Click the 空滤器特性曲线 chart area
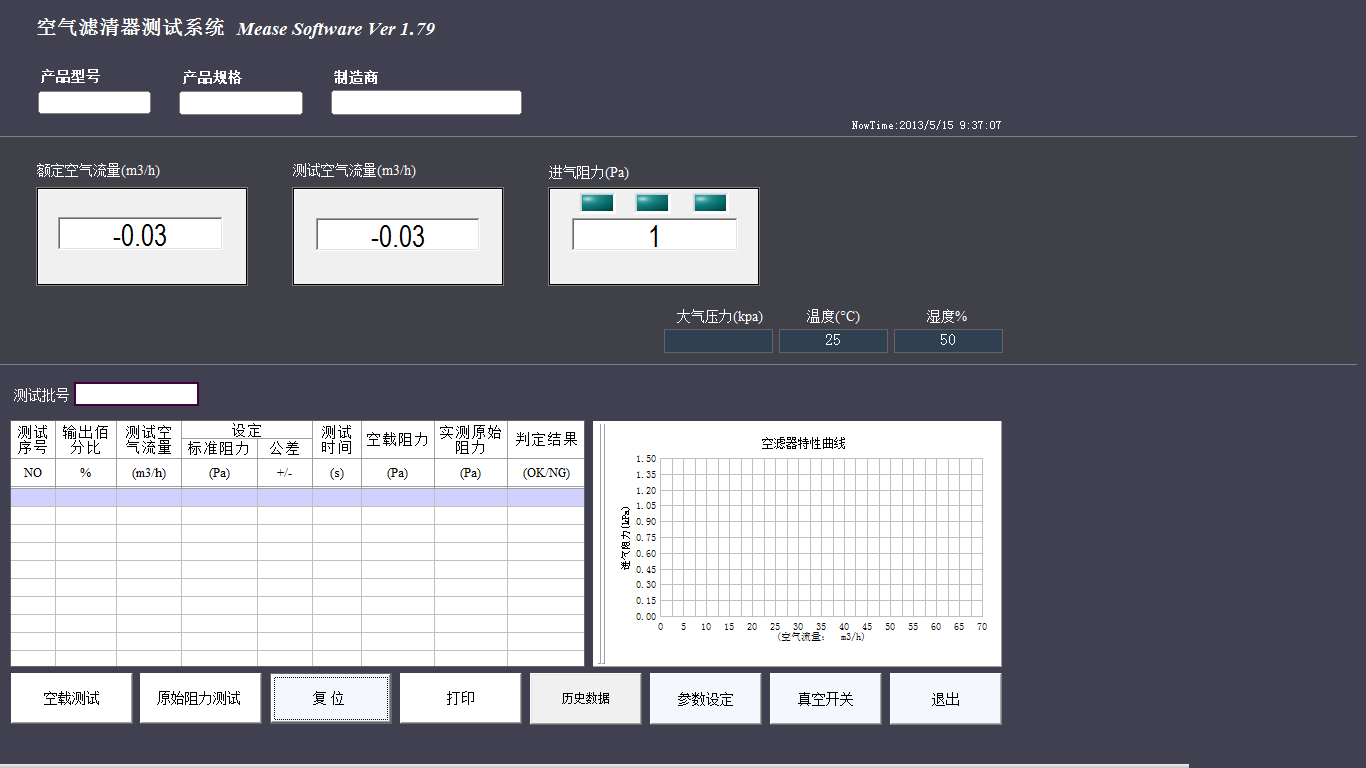This screenshot has height=768, width=1366. (x=820, y=538)
